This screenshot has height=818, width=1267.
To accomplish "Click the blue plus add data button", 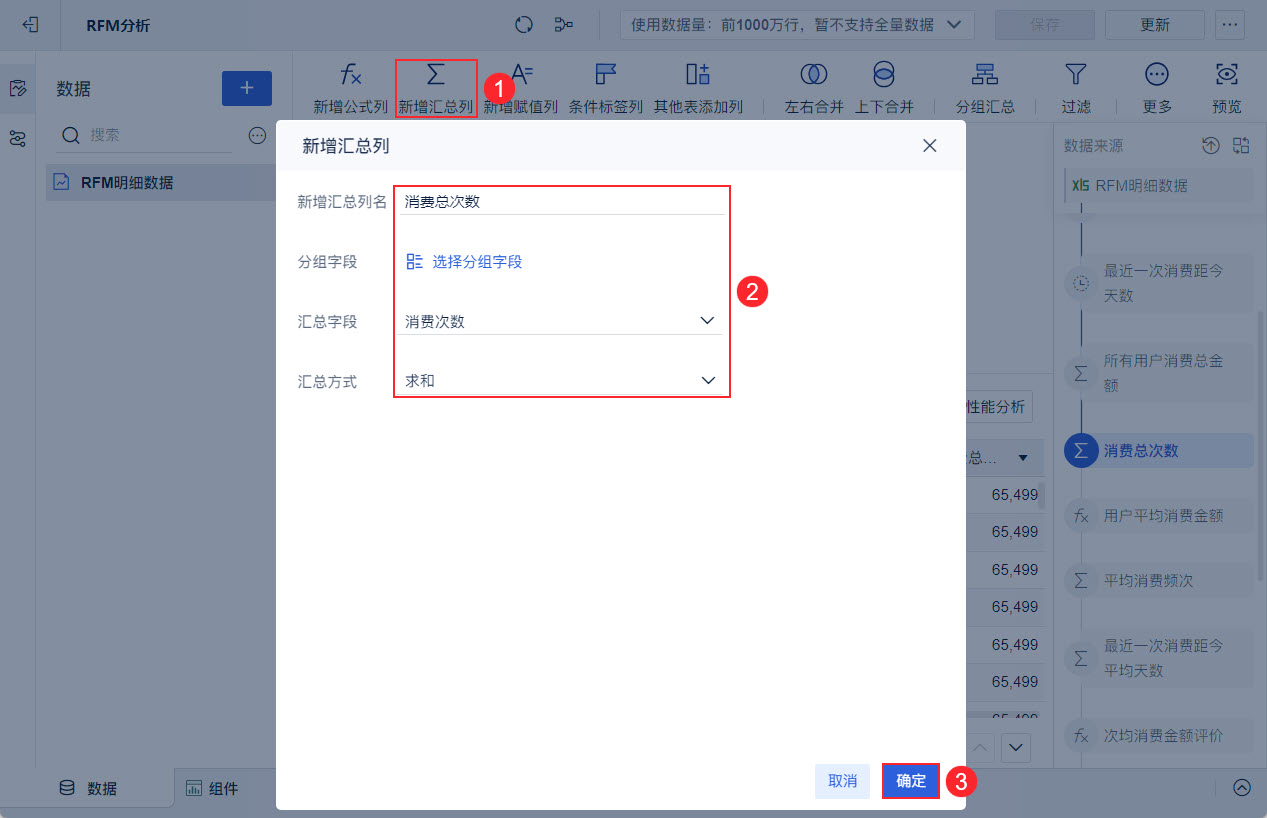I will [246, 88].
